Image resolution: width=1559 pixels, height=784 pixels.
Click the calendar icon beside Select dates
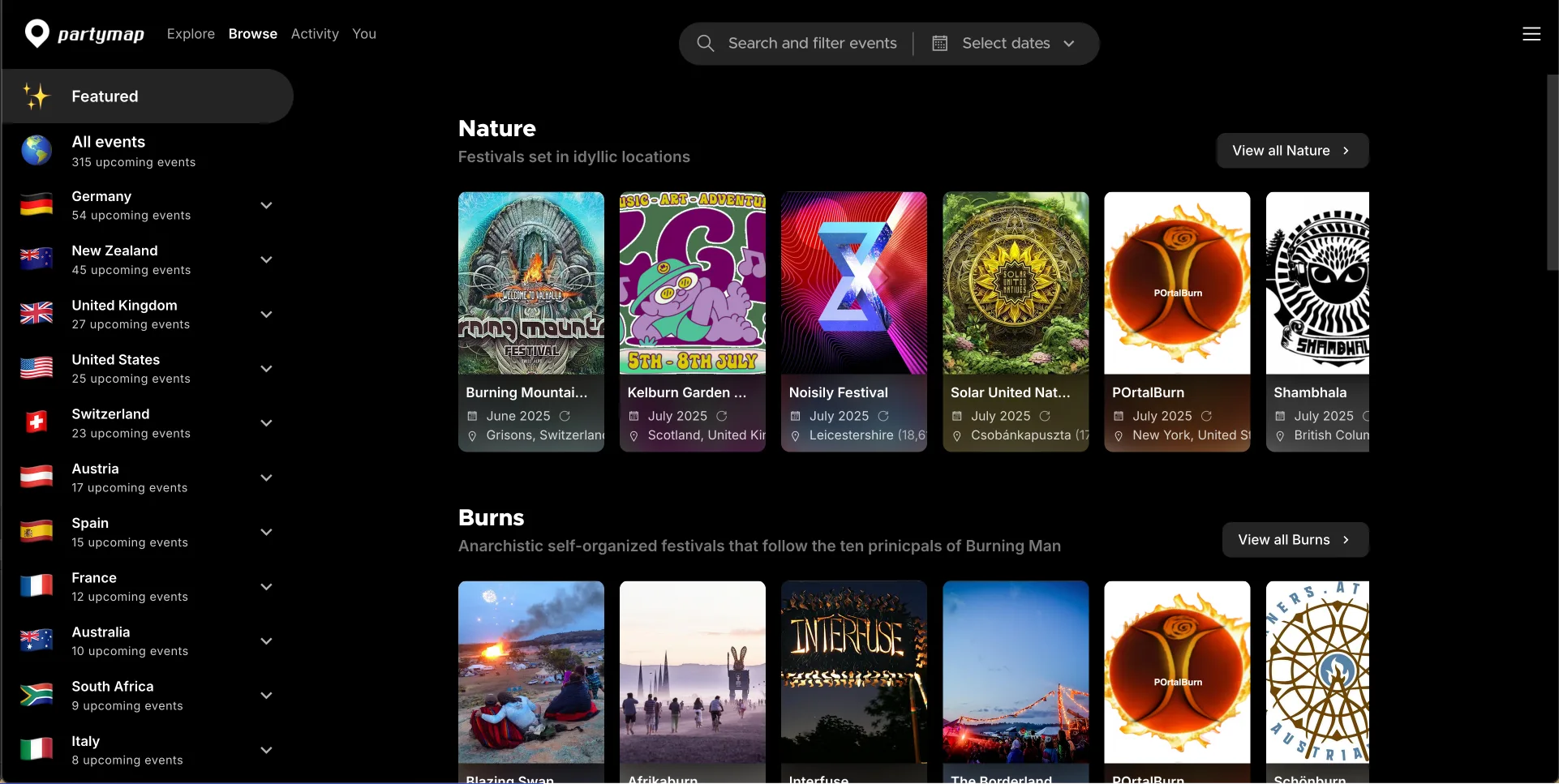coord(939,44)
